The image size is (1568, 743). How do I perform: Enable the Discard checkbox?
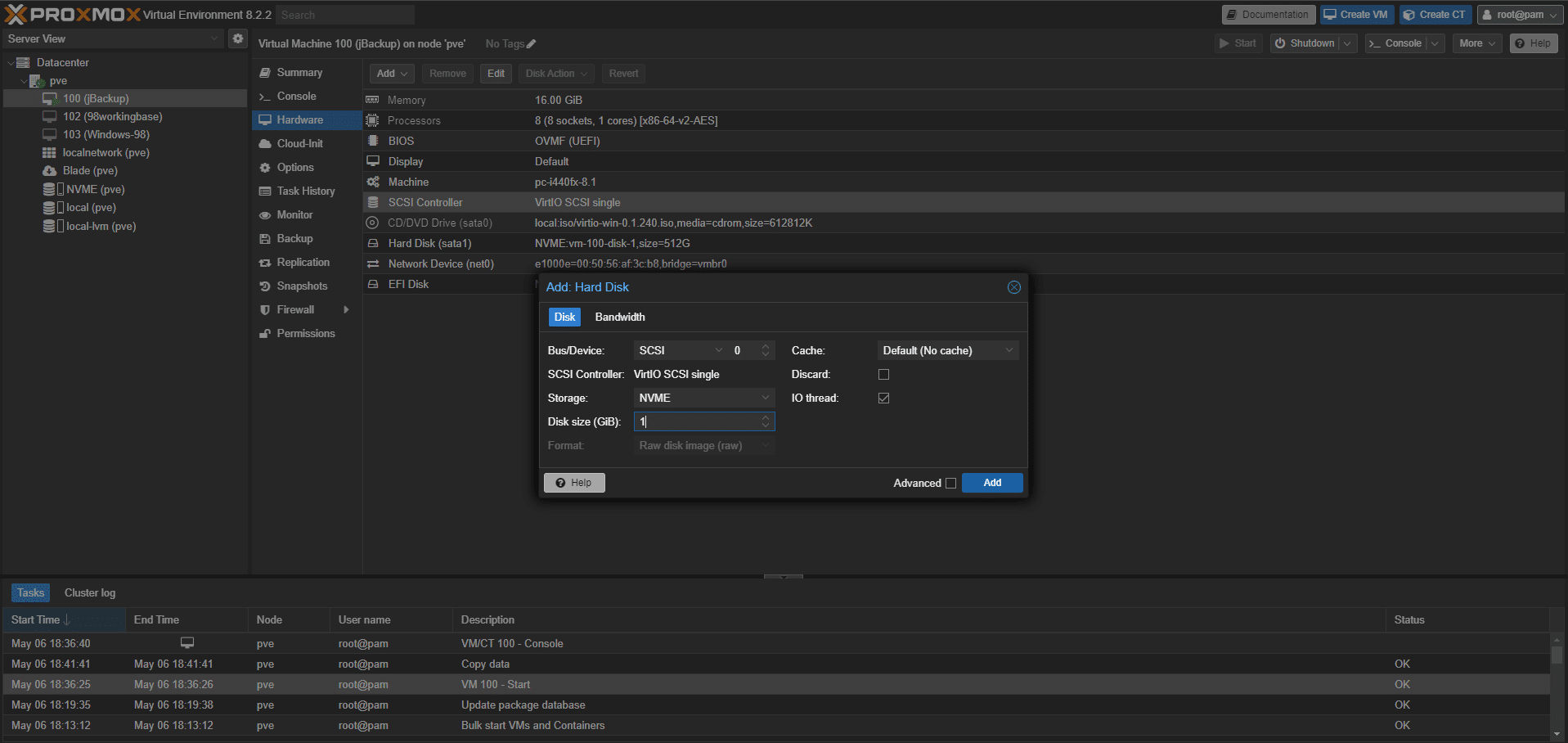(x=883, y=374)
